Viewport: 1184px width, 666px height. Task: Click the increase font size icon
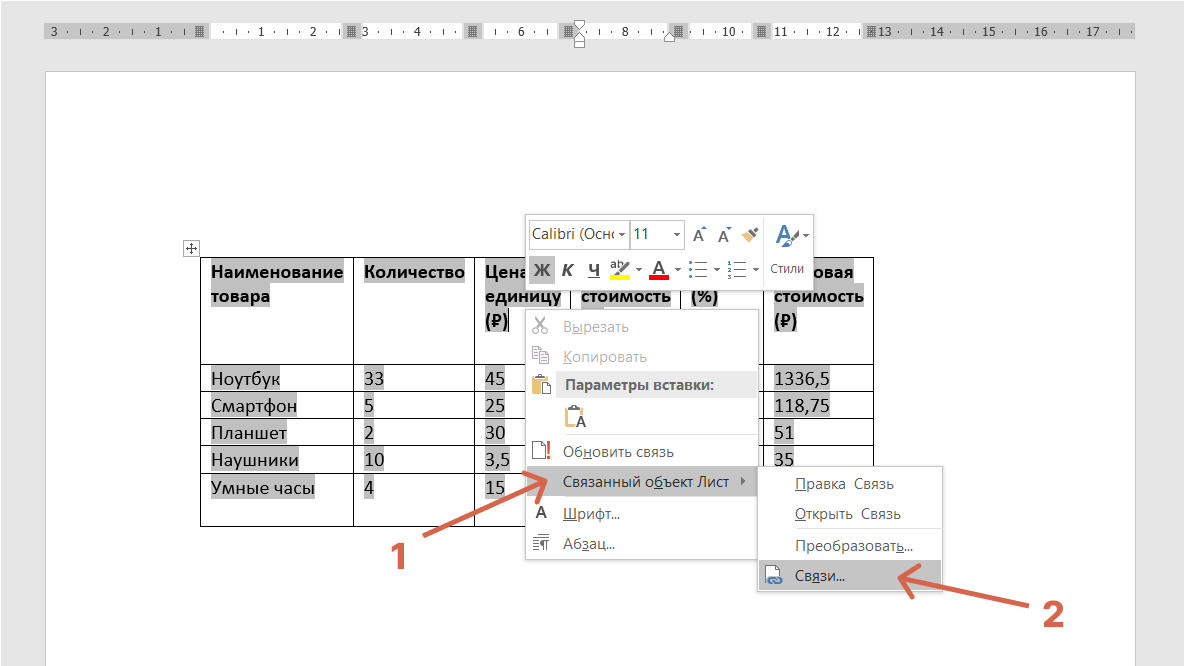pos(699,235)
